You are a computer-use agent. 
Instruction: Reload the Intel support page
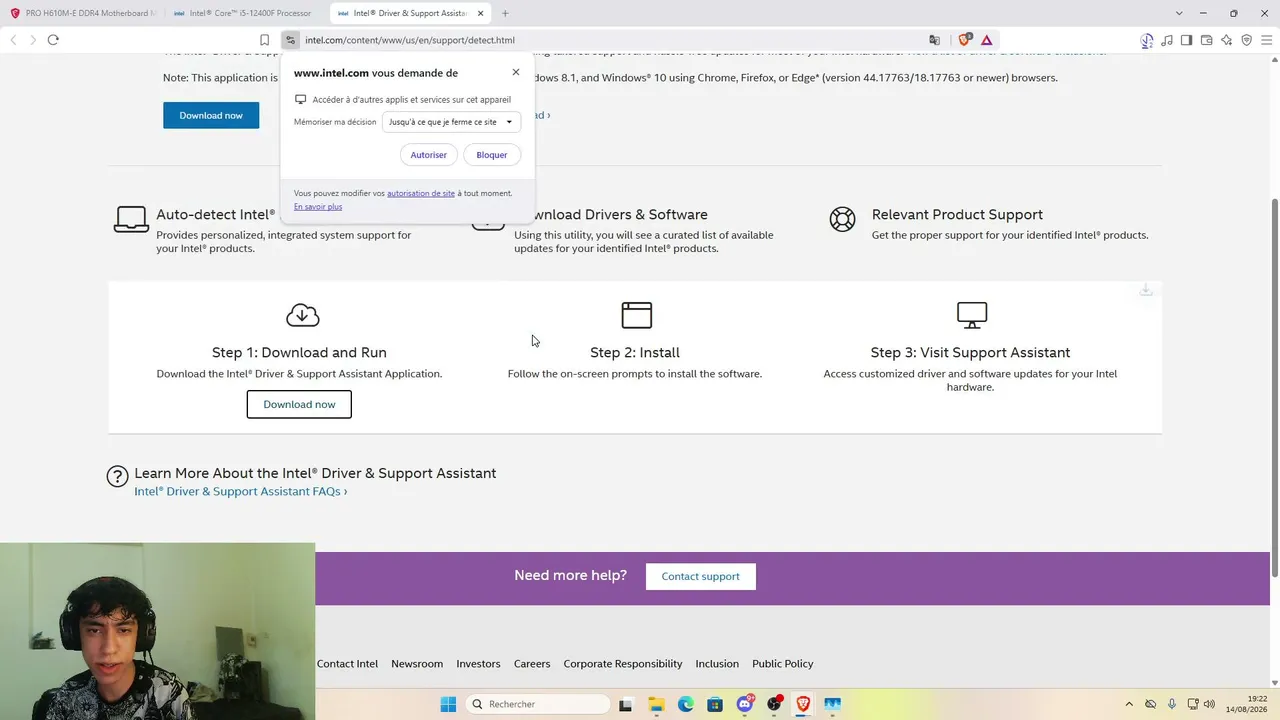tap(53, 40)
